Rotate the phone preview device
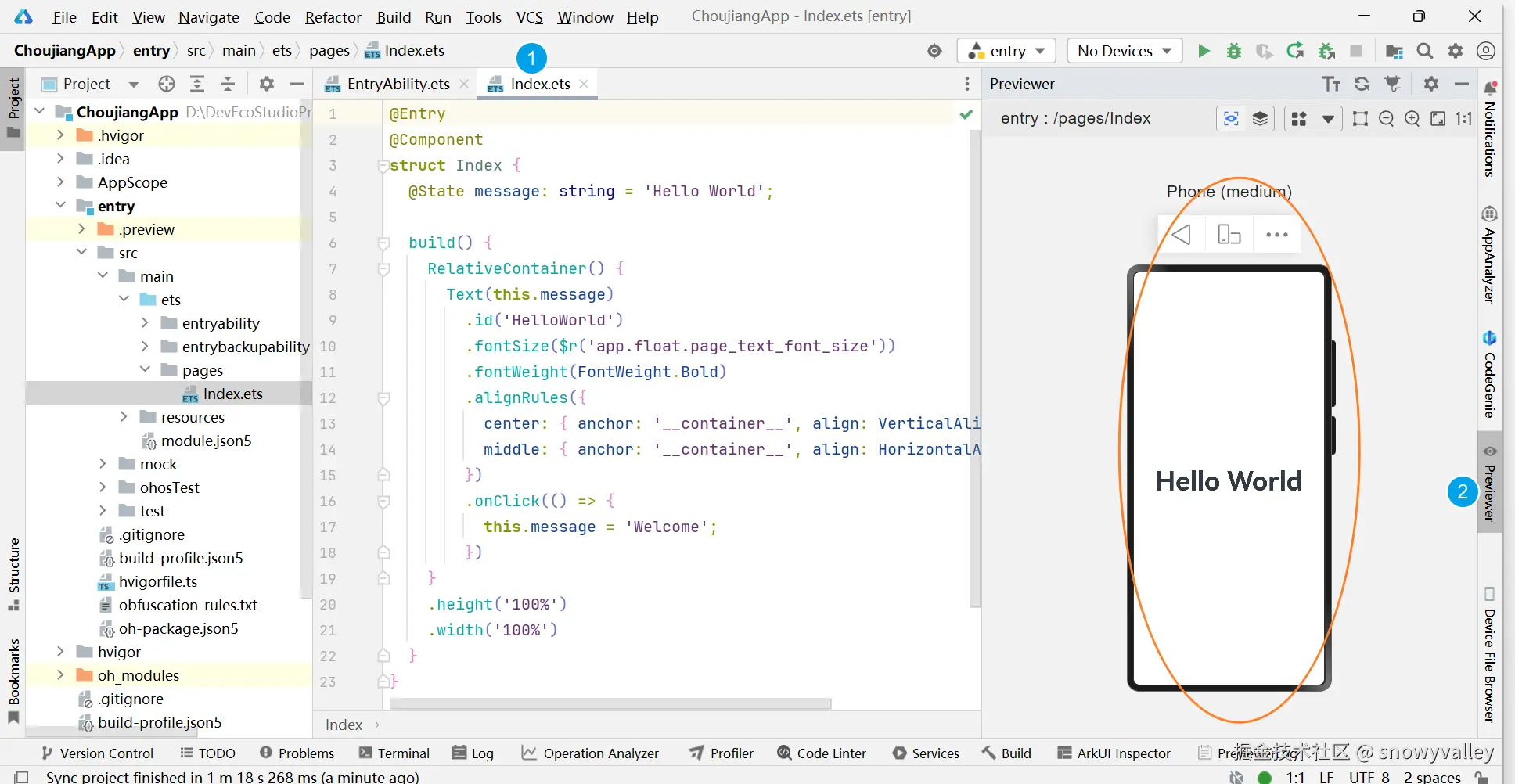The image size is (1515, 784). click(x=1229, y=235)
